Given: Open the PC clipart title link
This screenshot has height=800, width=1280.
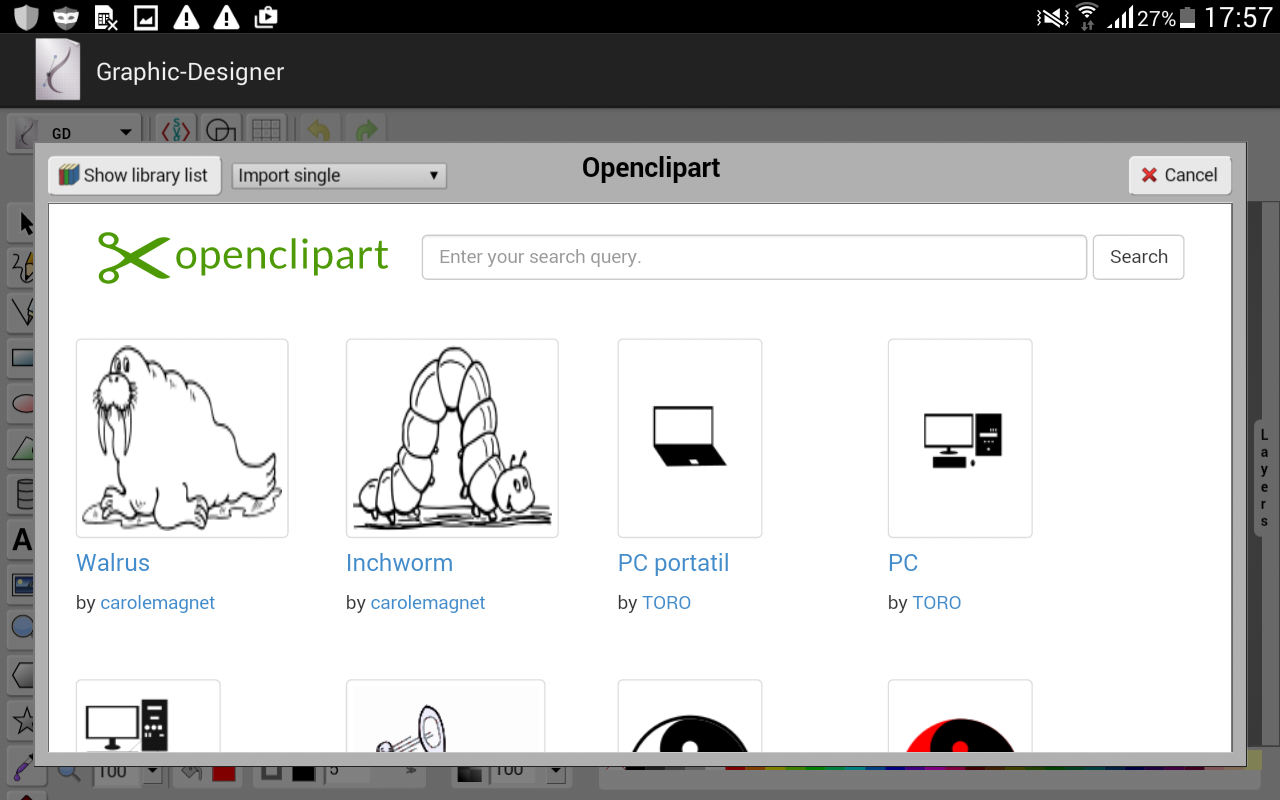Looking at the screenshot, I should coord(903,563).
